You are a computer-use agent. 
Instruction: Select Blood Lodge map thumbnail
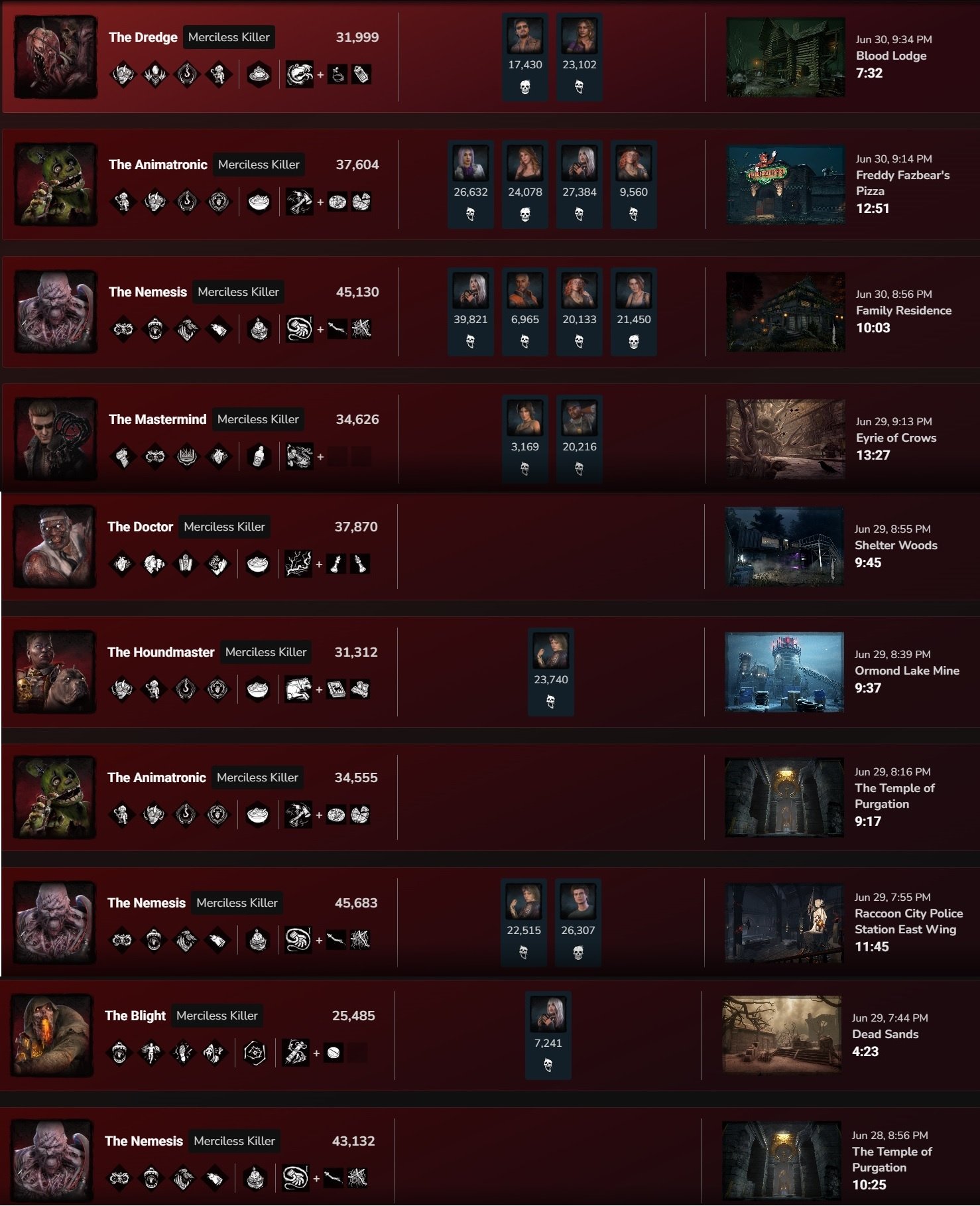(786, 57)
